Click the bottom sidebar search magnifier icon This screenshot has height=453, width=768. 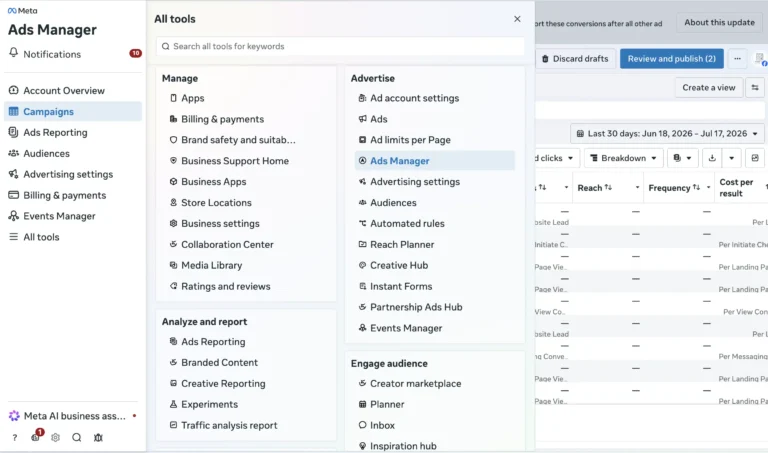point(77,437)
